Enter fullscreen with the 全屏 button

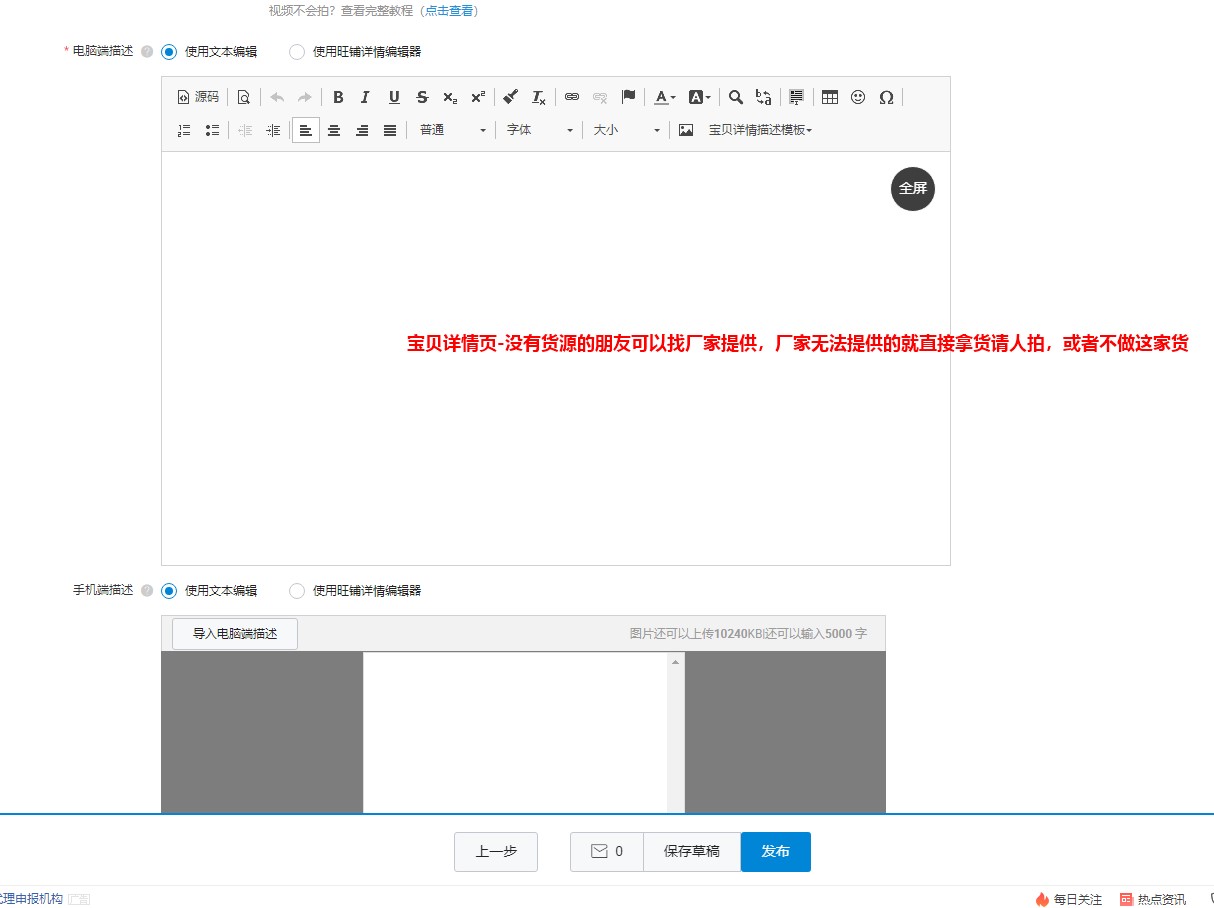point(912,188)
